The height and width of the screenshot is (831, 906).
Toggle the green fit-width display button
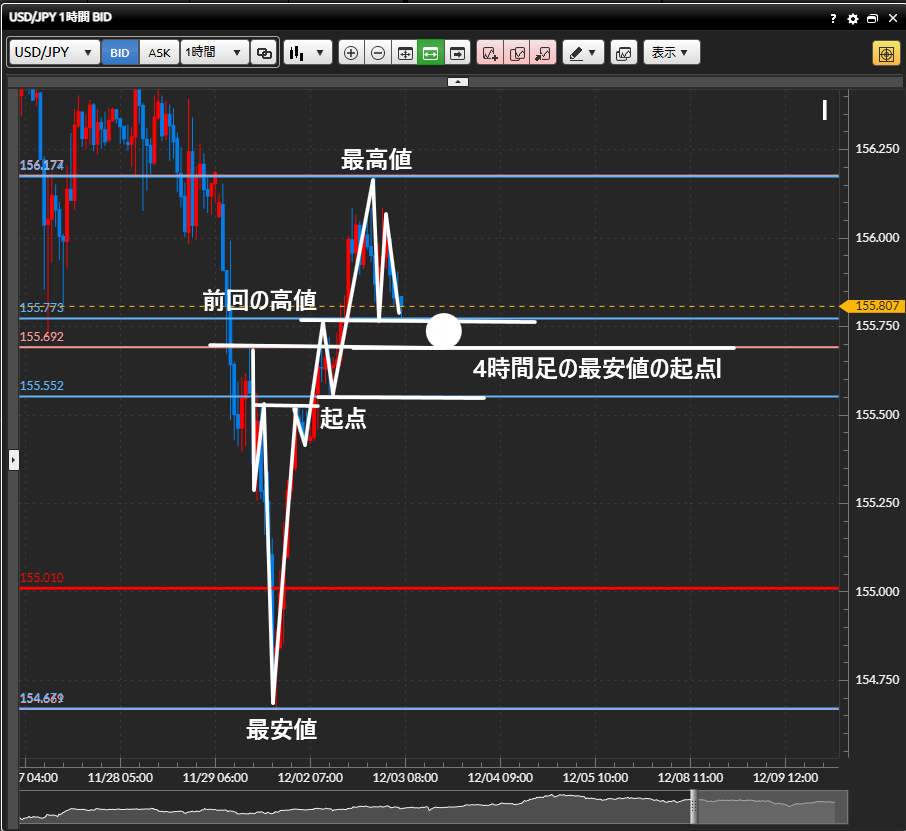pyautogui.click(x=431, y=53)
